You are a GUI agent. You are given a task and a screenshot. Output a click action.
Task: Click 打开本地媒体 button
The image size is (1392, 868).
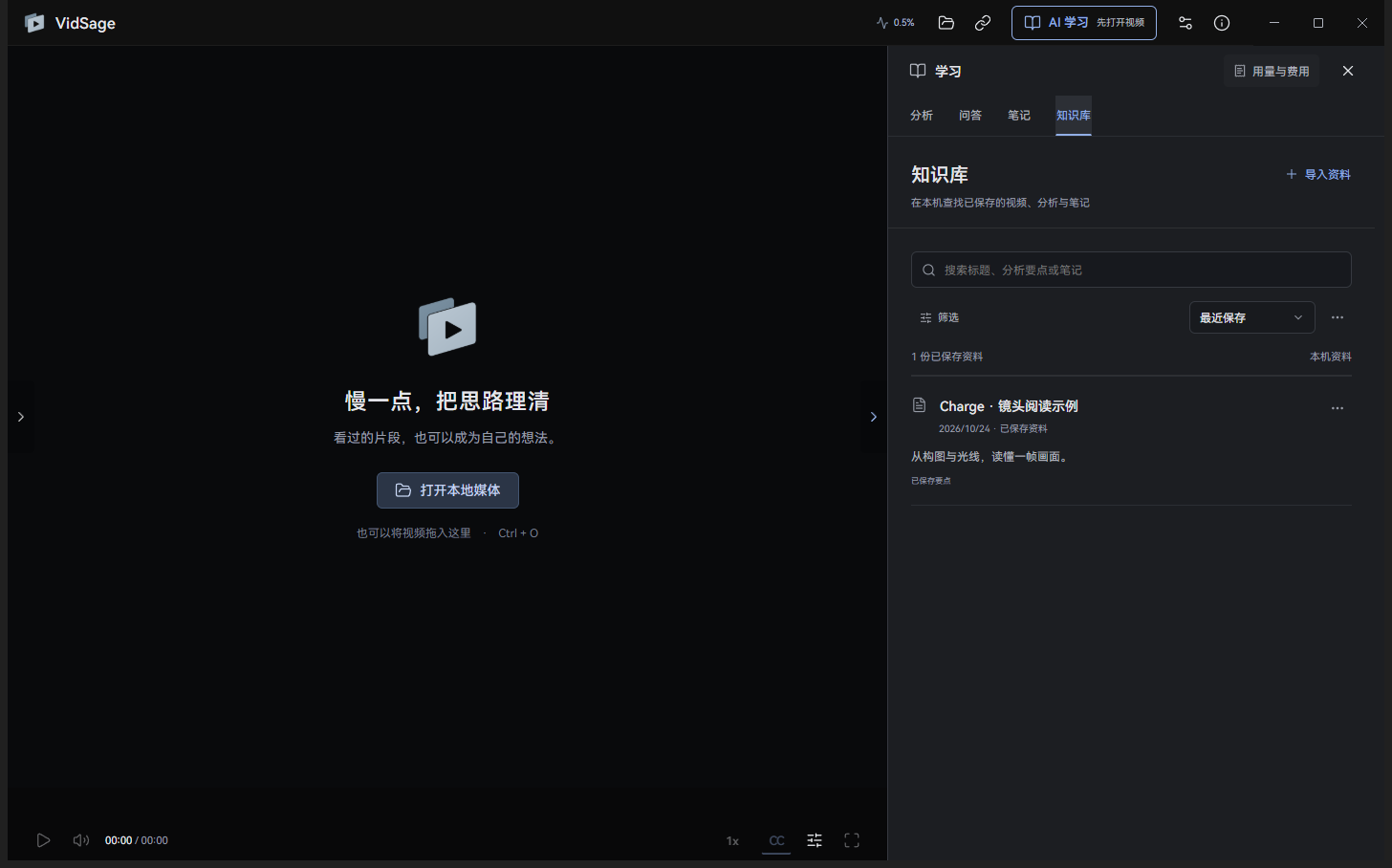click(447, 490)
